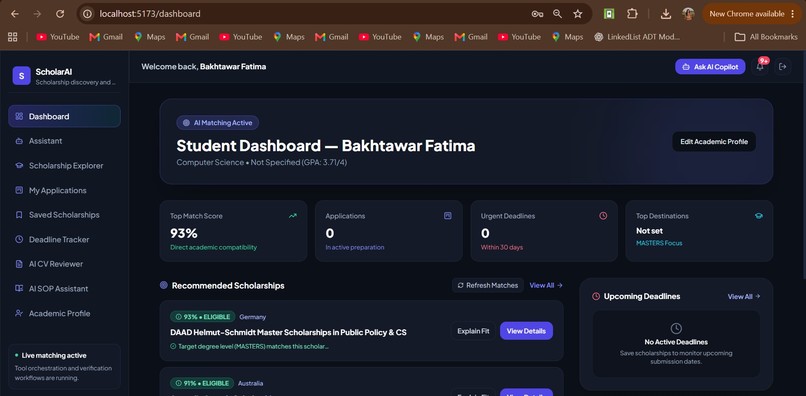Click Explain Fit for DAAD Helmut-Schmidt scholarship
Screen dimensions: 806x396
pos(473,331)
